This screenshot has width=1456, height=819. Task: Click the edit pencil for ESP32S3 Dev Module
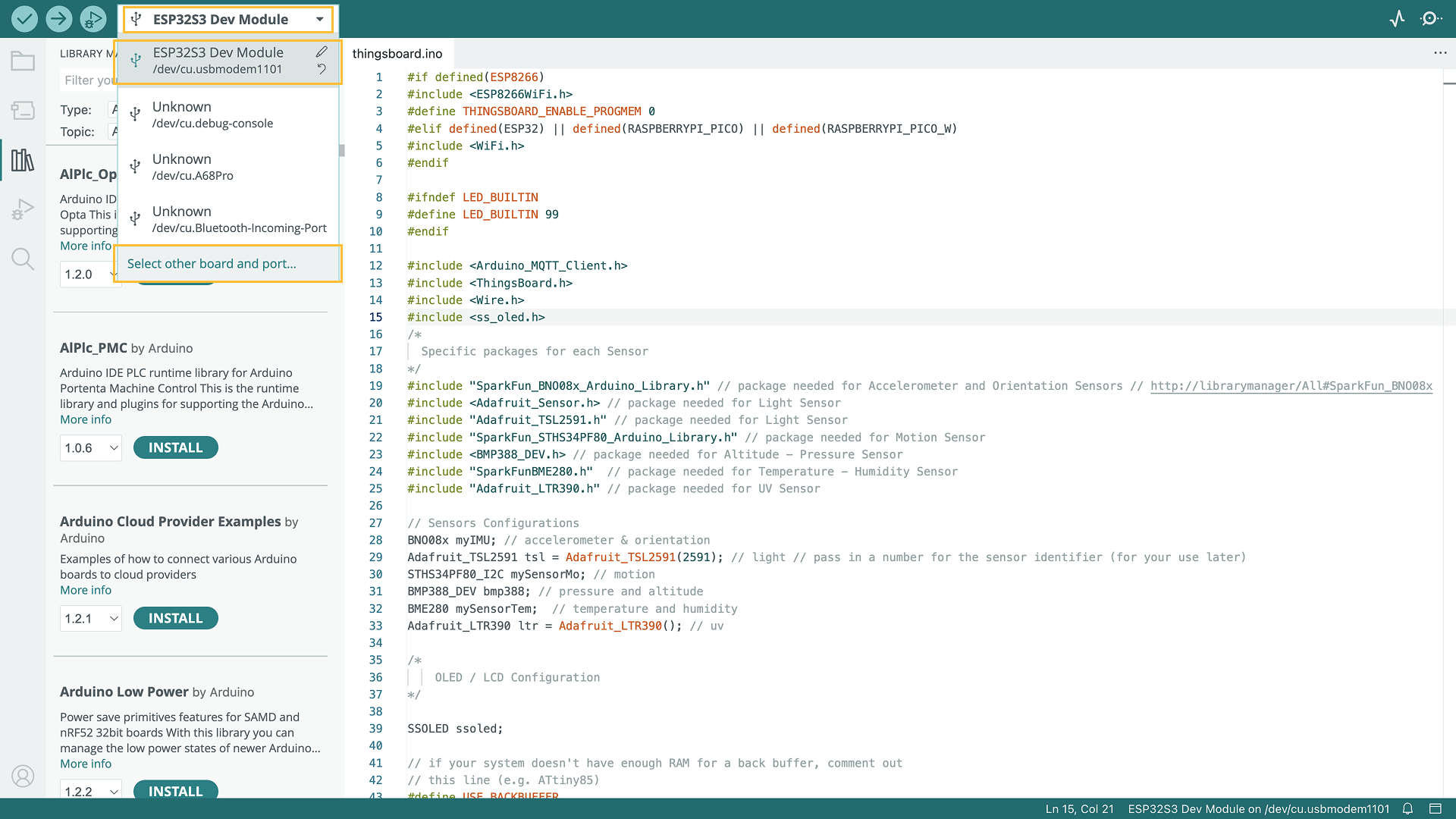click(322, 52)
